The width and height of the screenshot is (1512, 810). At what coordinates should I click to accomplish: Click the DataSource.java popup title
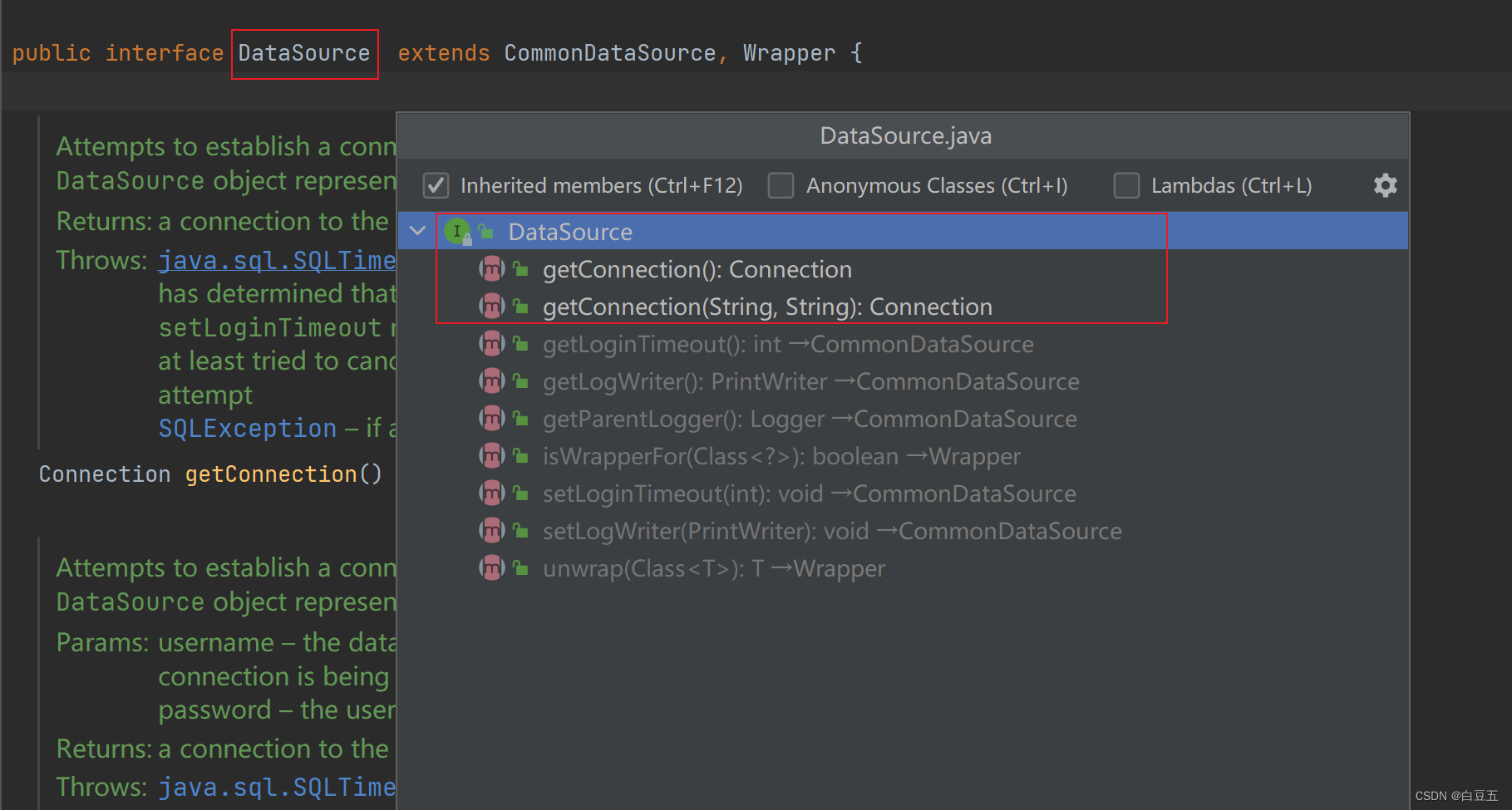coord(905,135)
